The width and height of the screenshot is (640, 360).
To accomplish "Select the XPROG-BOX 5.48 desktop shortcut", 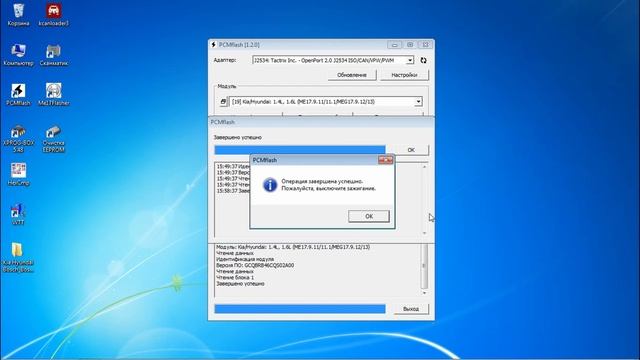I will click(x=18, y=139).
